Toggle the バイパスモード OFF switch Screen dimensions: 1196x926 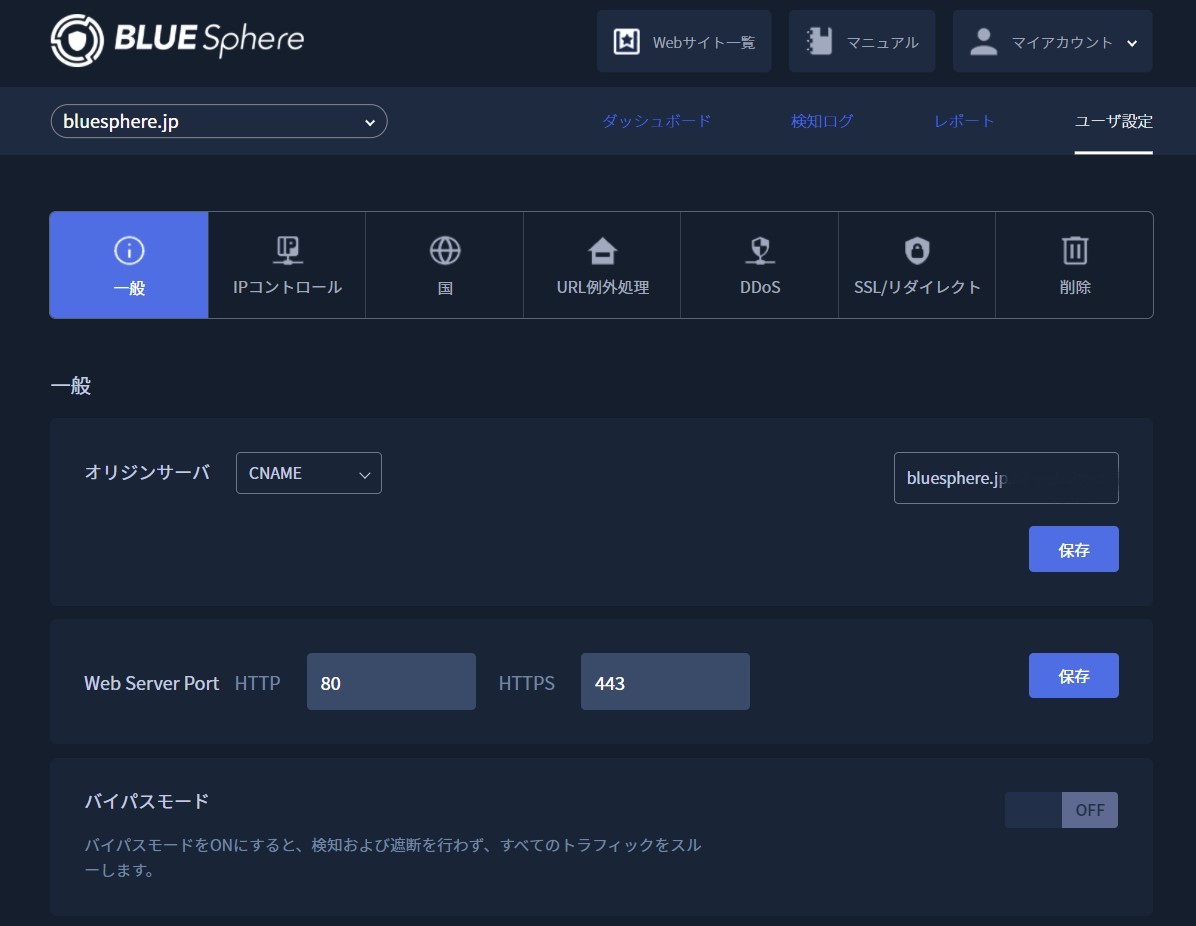coord(1061,810)
